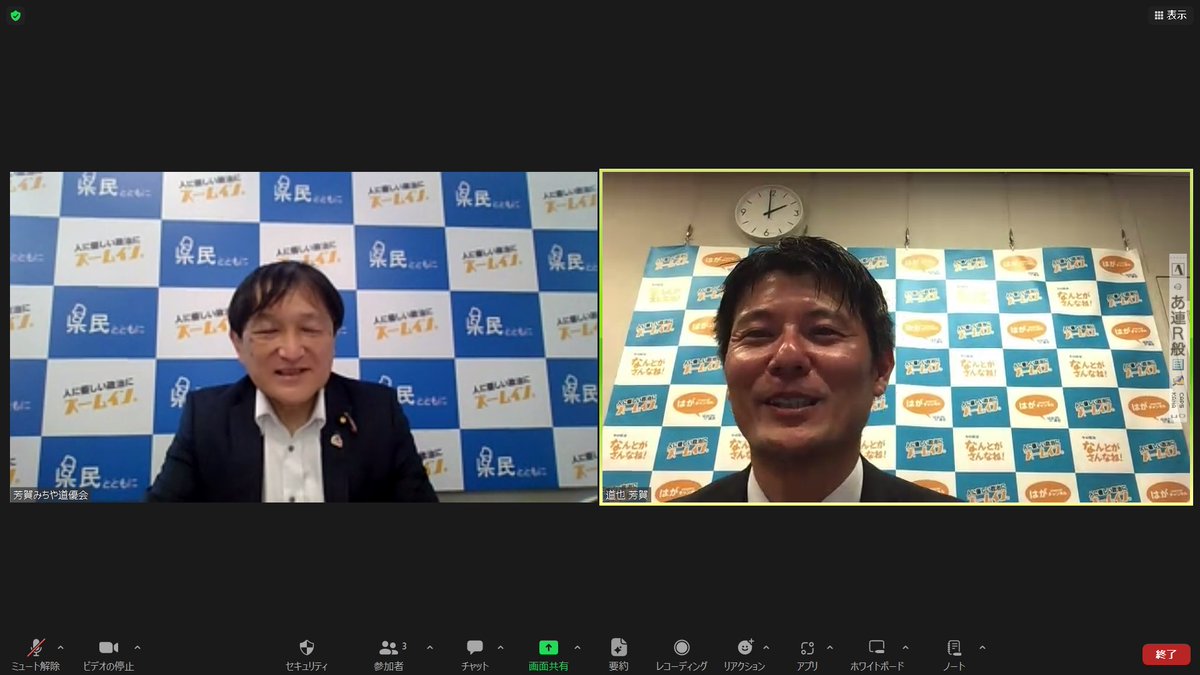Click the red End (終了) button
Viewport: 1200px width, 675px height.
[x=1166, y=654]
